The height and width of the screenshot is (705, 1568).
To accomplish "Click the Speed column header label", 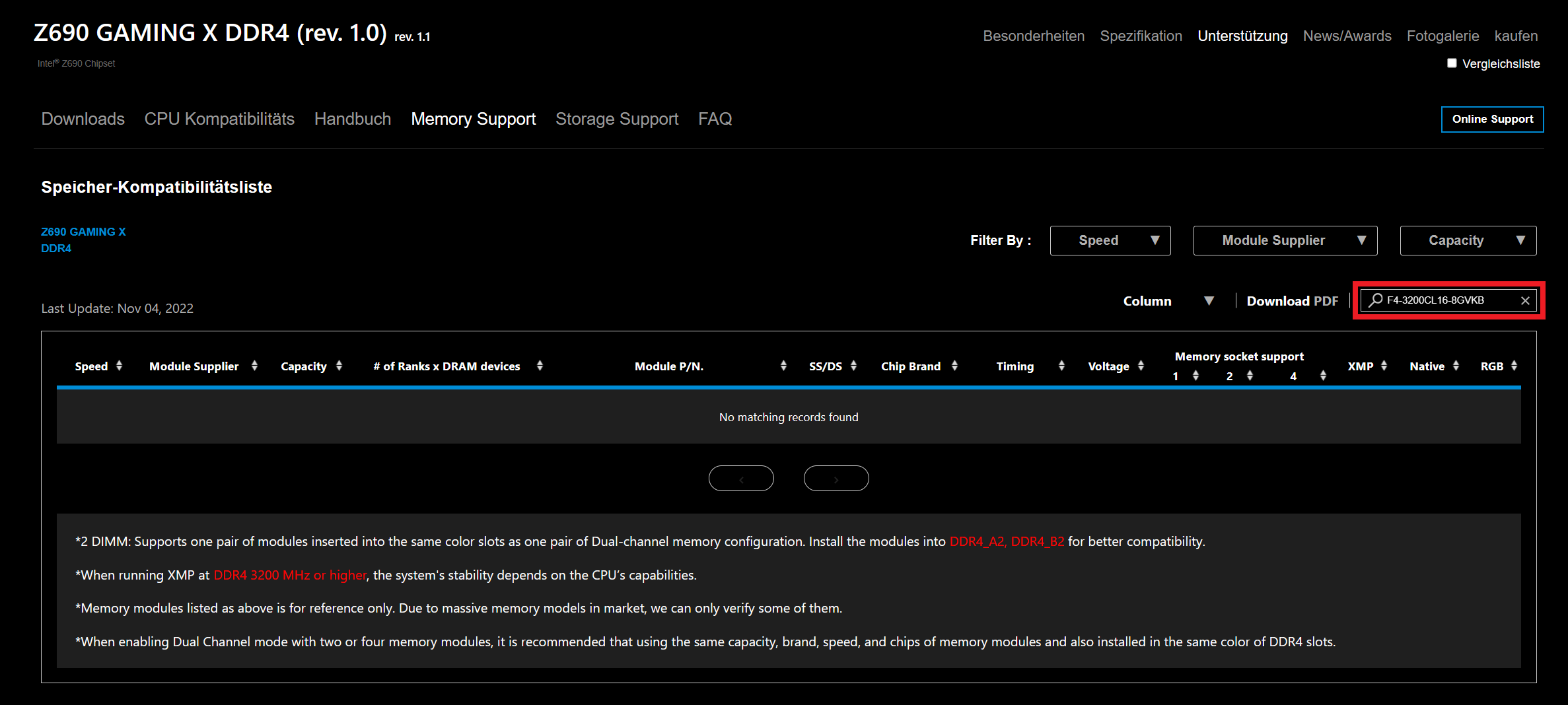I will (x=91, y=366).
